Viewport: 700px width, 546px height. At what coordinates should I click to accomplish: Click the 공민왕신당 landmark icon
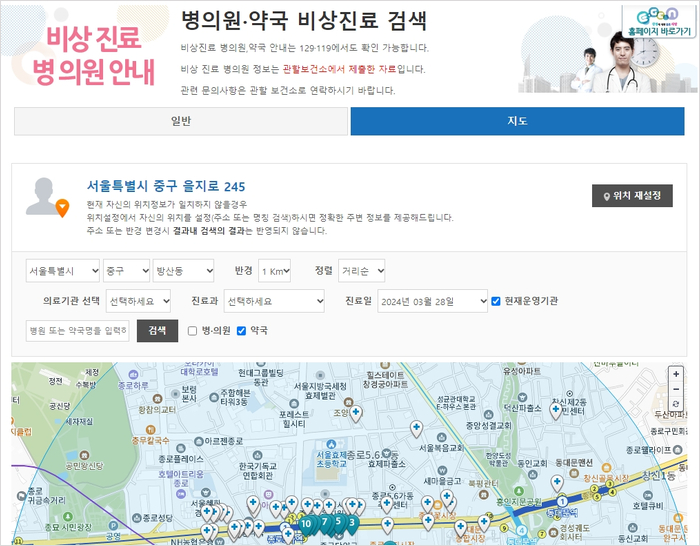pos(83,455)
